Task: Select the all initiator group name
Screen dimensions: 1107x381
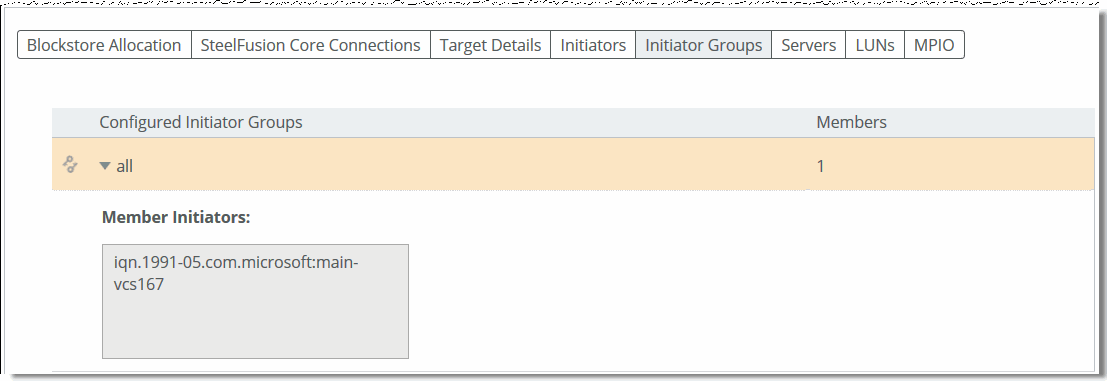Action: 125,167
